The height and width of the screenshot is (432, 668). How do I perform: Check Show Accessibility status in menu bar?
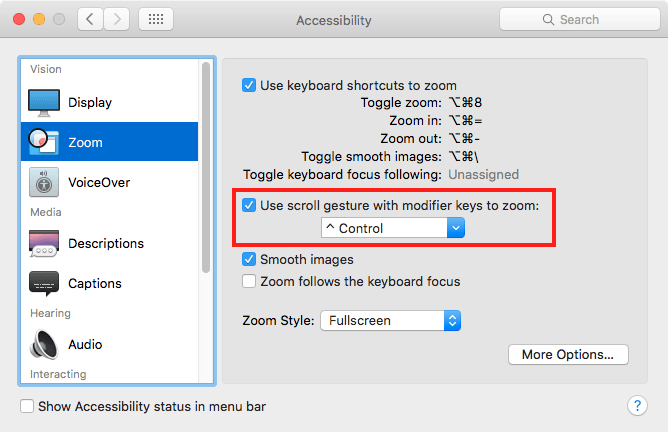[x=28, y=407]
